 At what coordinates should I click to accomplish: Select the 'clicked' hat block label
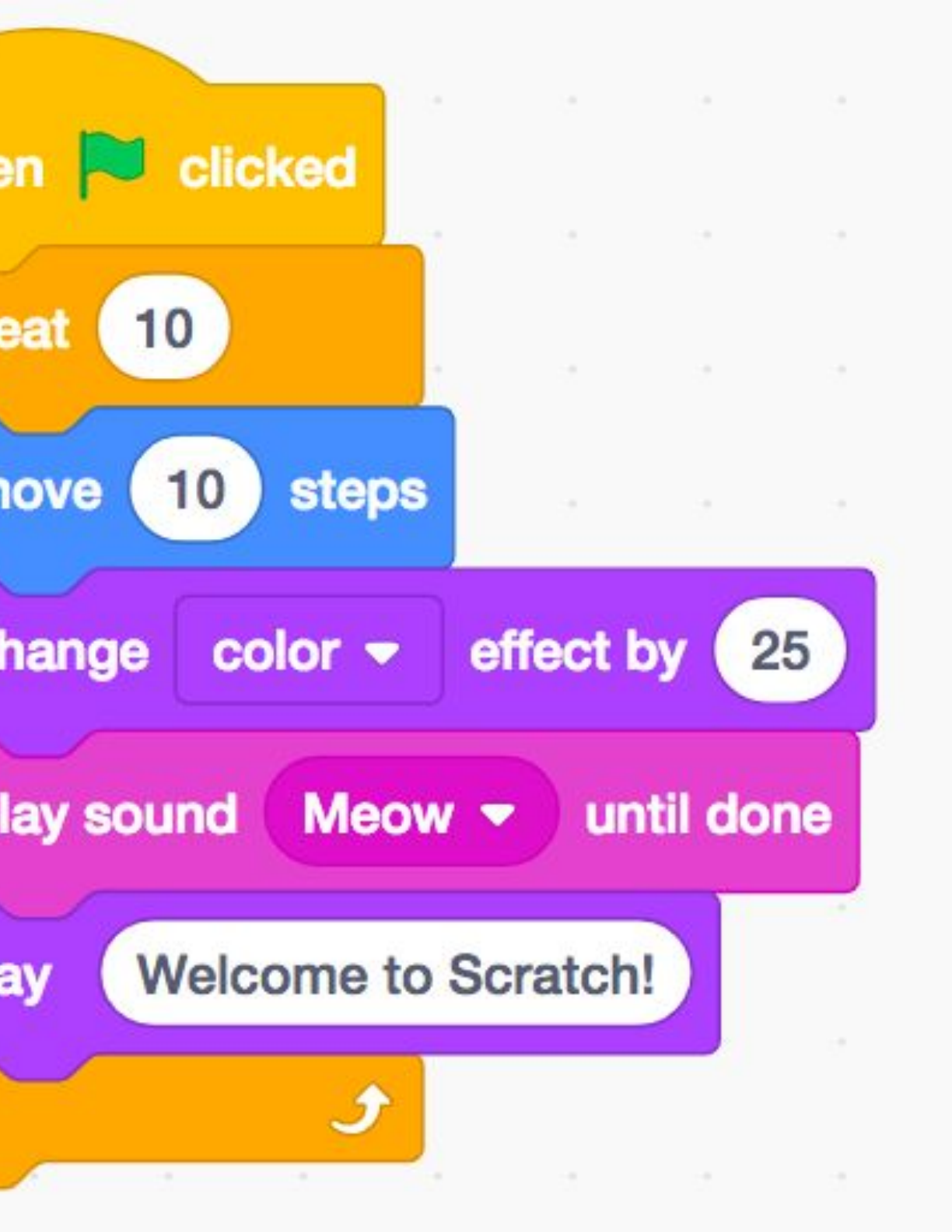click(x=267, y=167)
